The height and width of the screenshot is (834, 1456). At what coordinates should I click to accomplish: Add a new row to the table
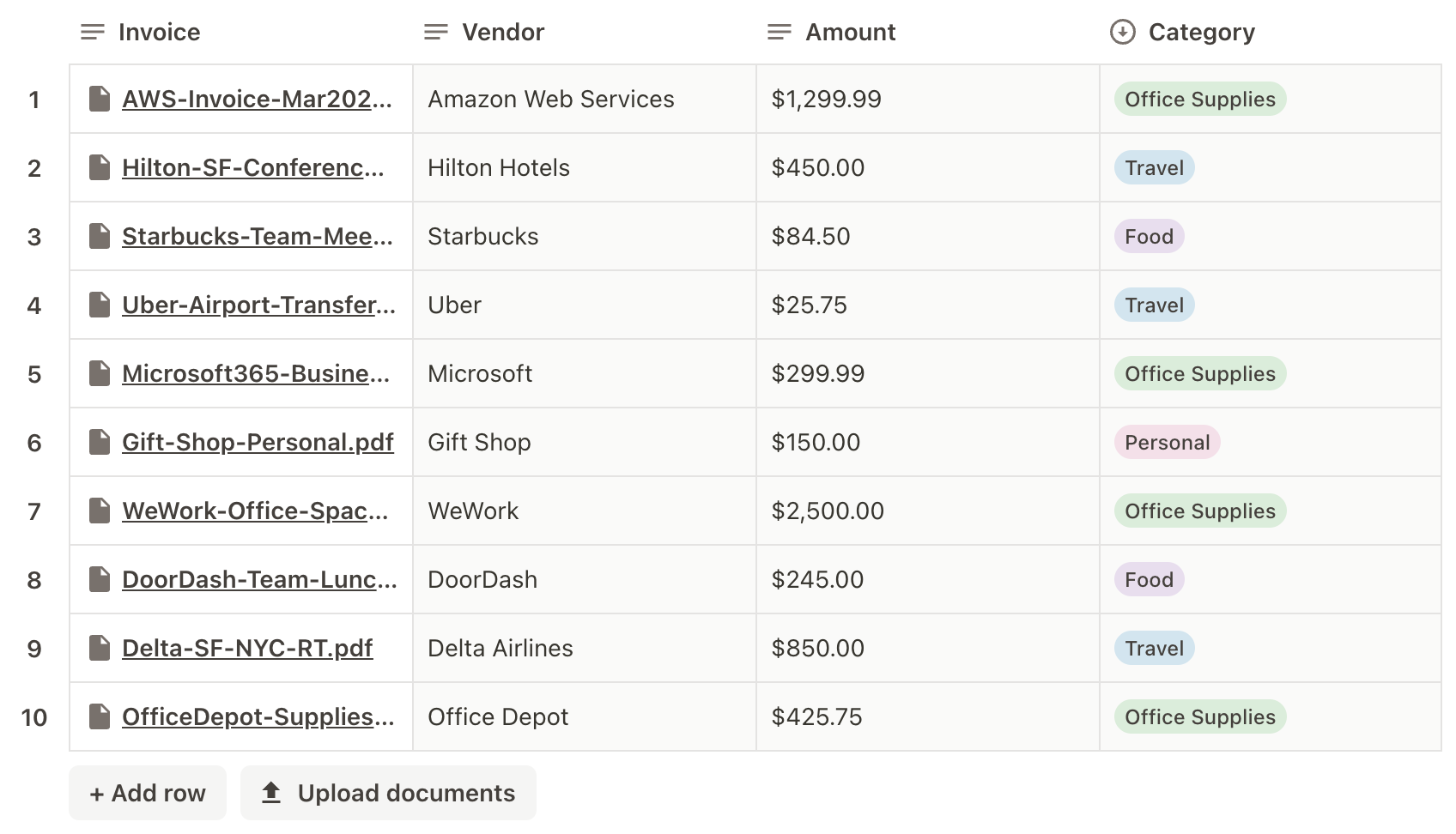[x=148, y=793]
